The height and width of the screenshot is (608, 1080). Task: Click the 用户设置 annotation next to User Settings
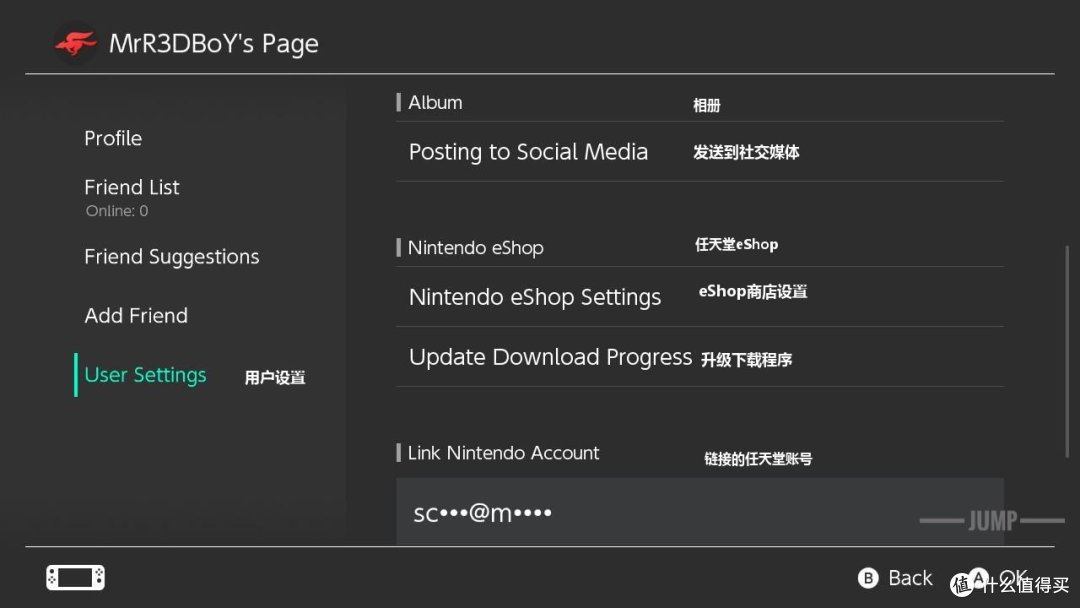[275, 377]
